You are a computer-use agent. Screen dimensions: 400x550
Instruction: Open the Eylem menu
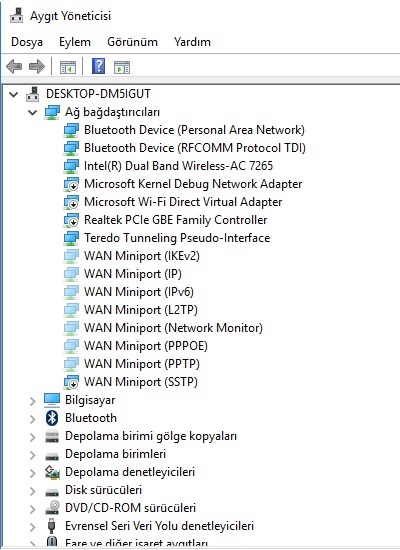(x=75, y=42)
